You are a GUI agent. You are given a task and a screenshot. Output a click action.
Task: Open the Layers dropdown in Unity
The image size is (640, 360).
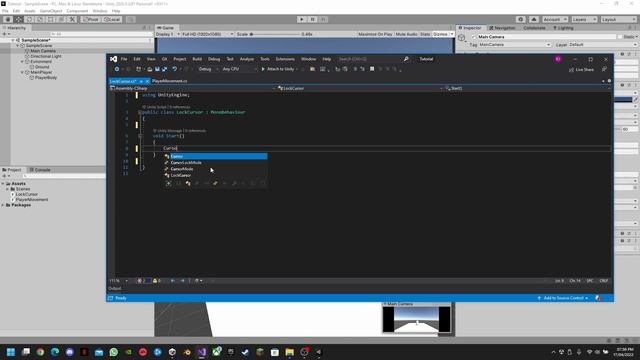click(584, 19)
